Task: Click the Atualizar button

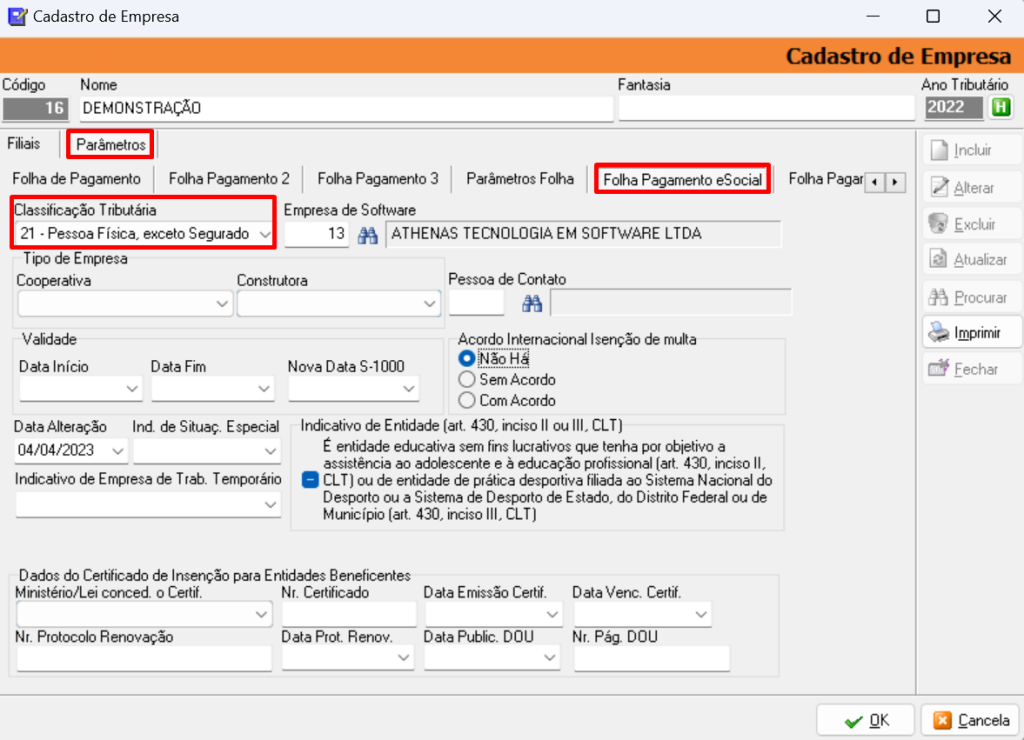Action: (972, 260)
